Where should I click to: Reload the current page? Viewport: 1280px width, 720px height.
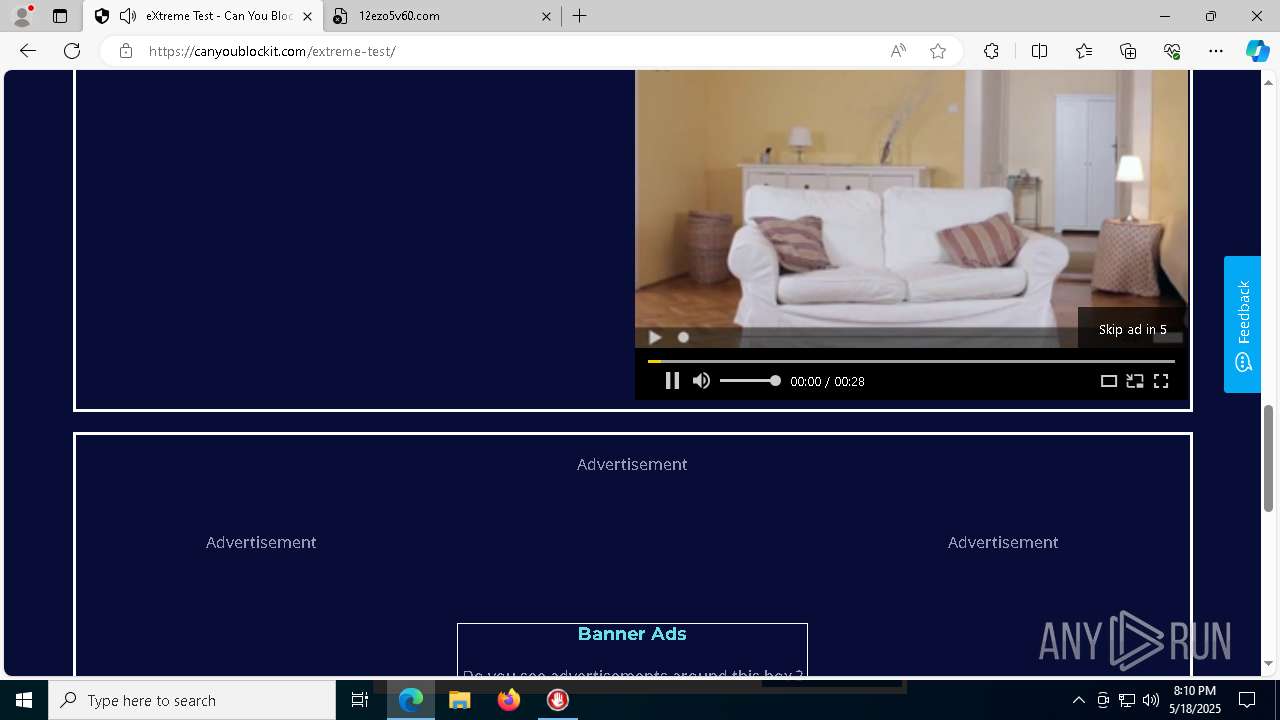[x=72, y=51]
